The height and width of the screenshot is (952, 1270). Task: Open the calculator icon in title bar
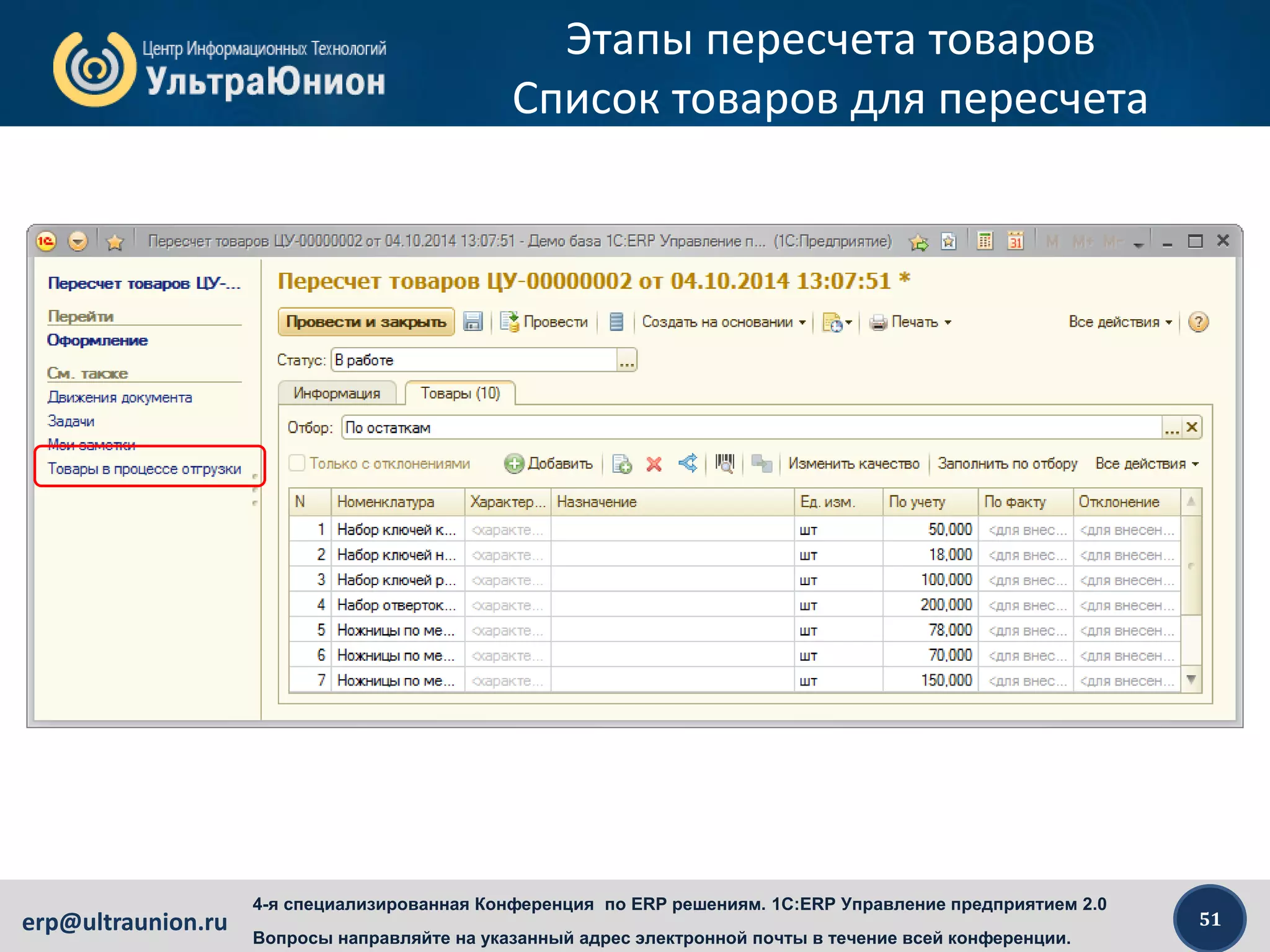click(x=985, y=241)
